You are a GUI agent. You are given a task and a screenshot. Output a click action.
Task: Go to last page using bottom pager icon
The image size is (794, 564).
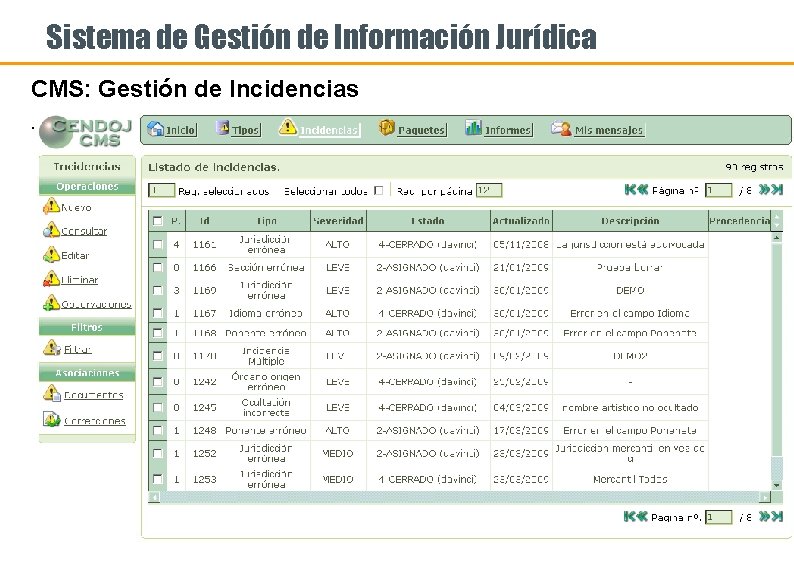tap(777, 516)
